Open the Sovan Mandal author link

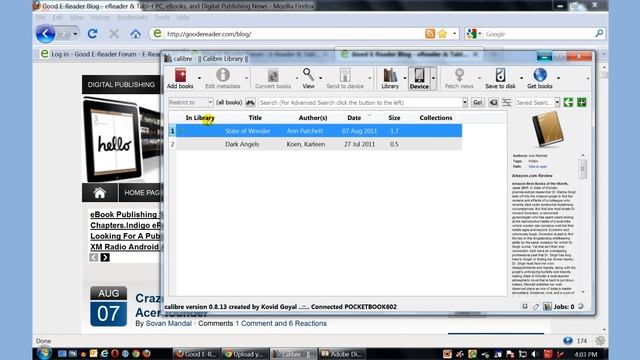pos(169,323)
